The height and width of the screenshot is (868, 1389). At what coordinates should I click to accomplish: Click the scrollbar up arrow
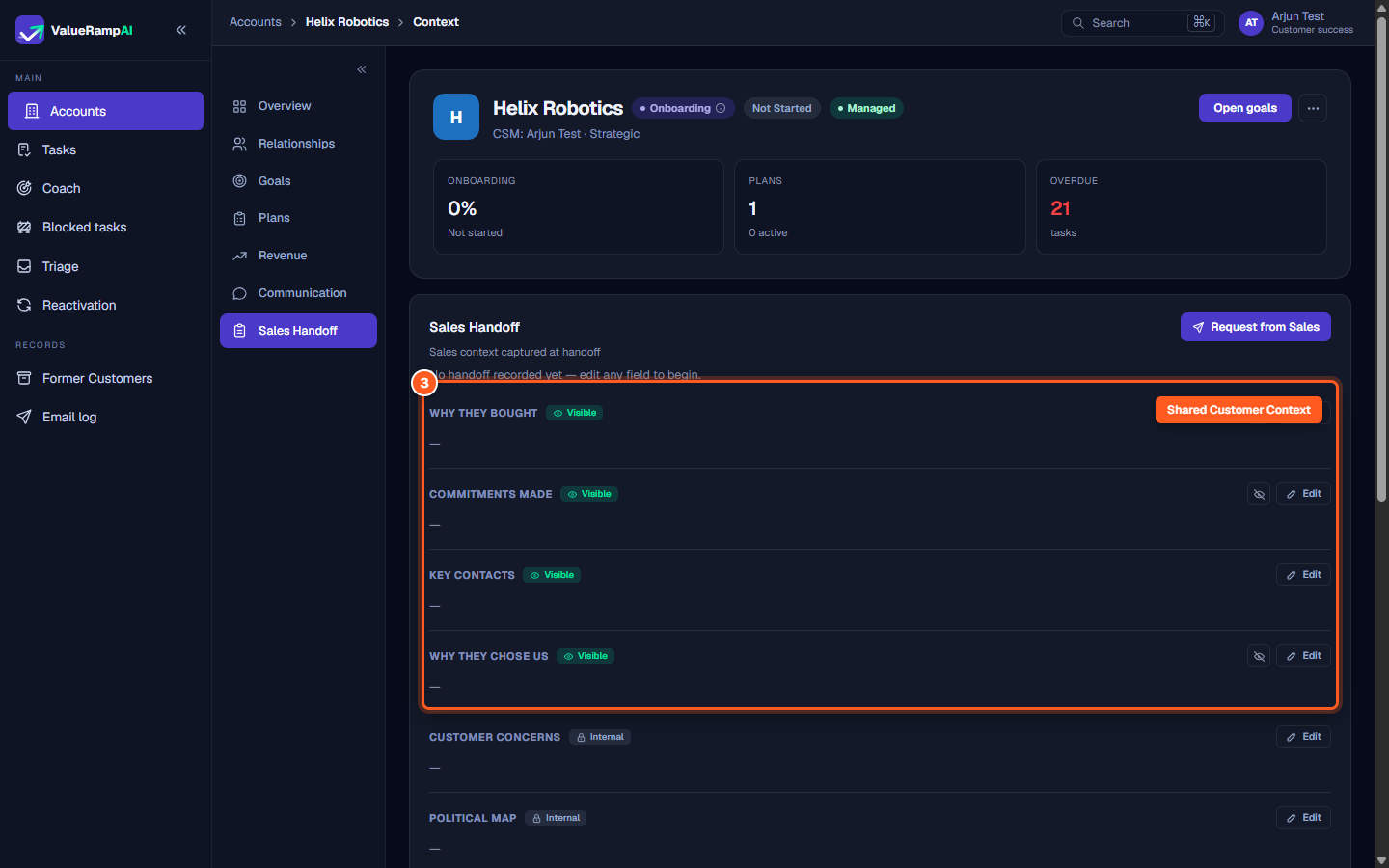pyautogui.click(x=1381, y=7)
